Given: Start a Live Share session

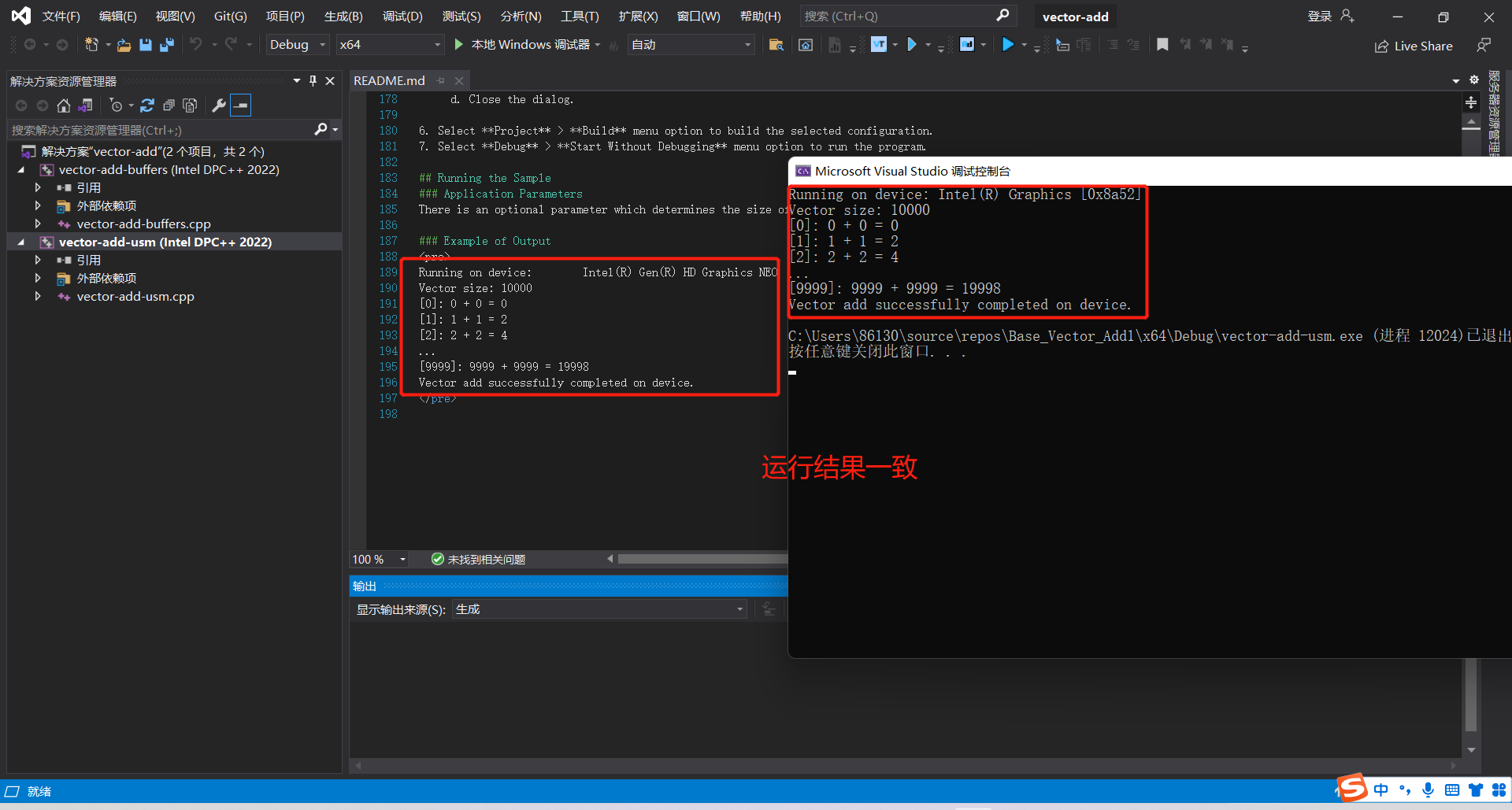Looking at the screenshot, I should pos(1414,46).
